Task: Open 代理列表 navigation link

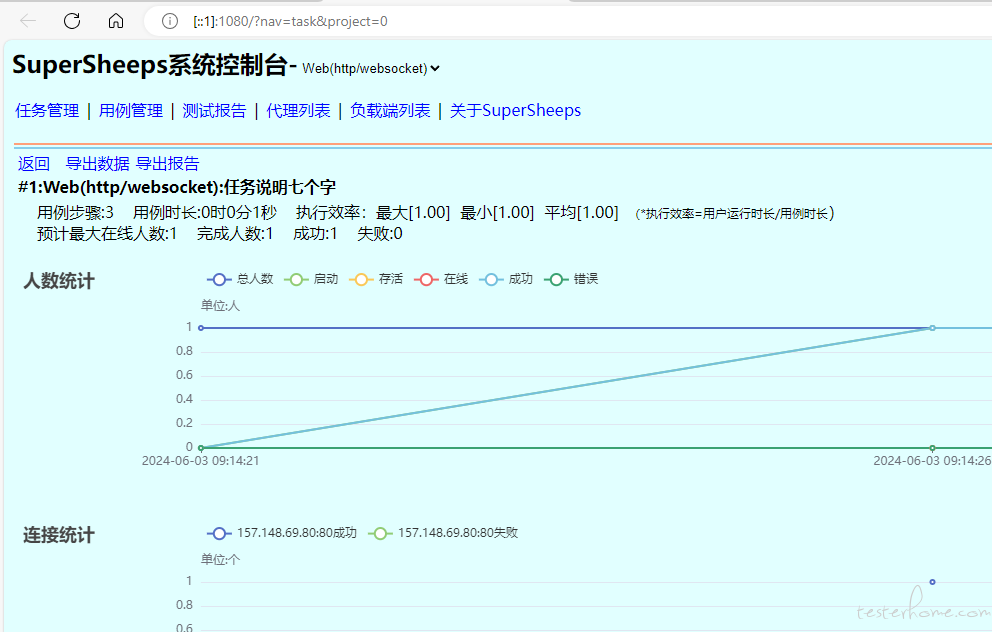Action: point(299,111)
